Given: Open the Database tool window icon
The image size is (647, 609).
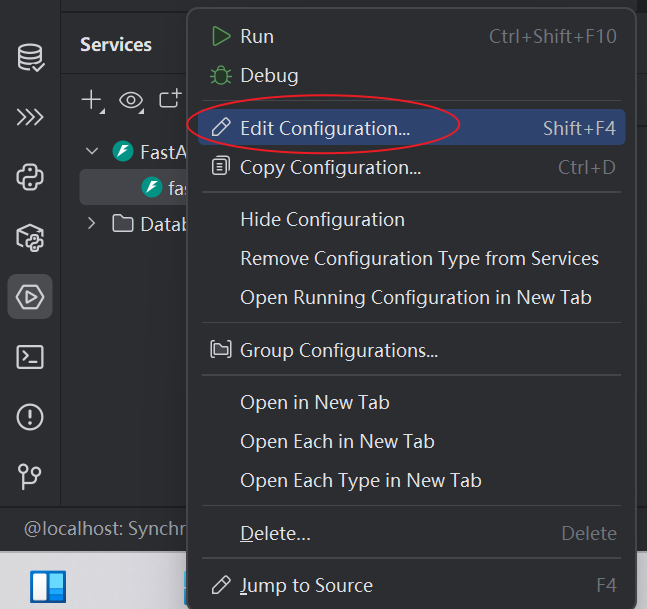Looking at the screenshot, I should coord(30,57).
